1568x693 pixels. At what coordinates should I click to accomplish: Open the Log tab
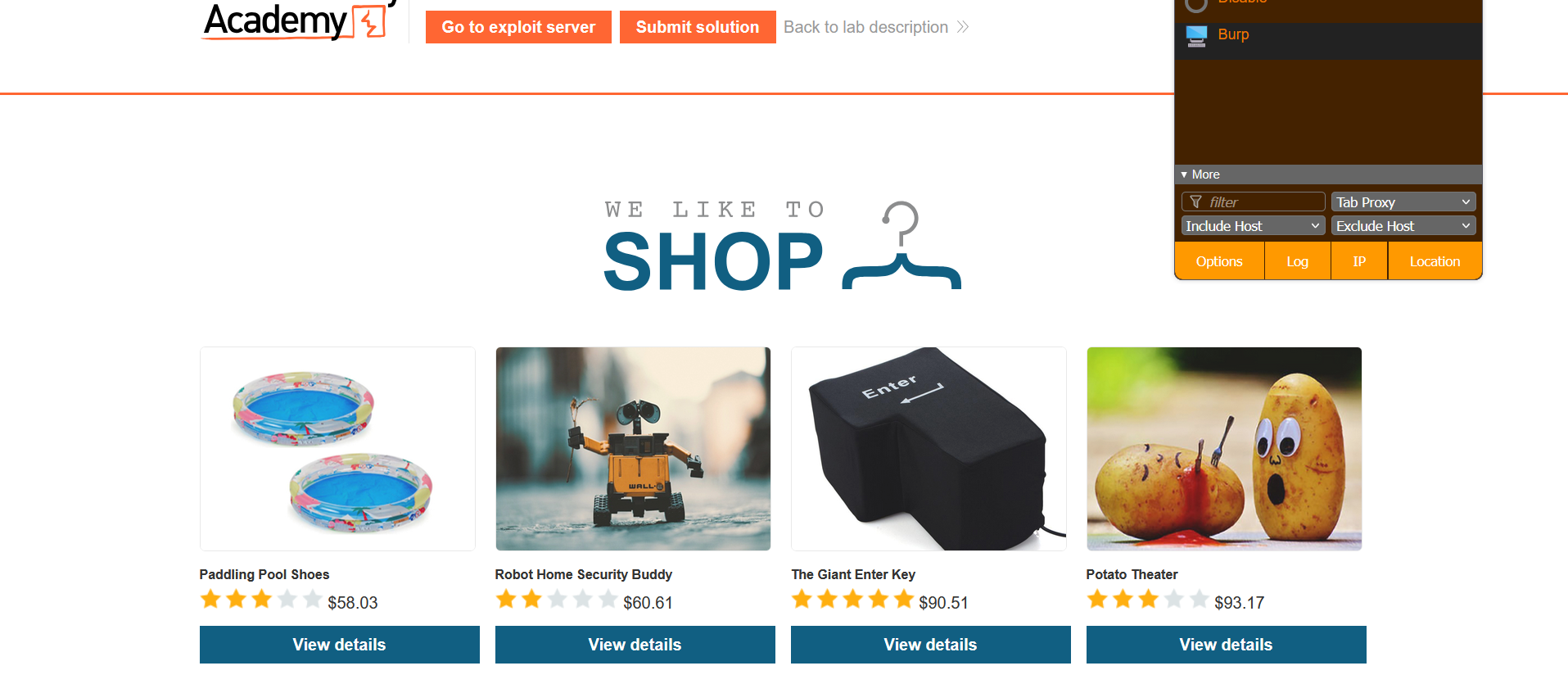(x=1298, y=261)
